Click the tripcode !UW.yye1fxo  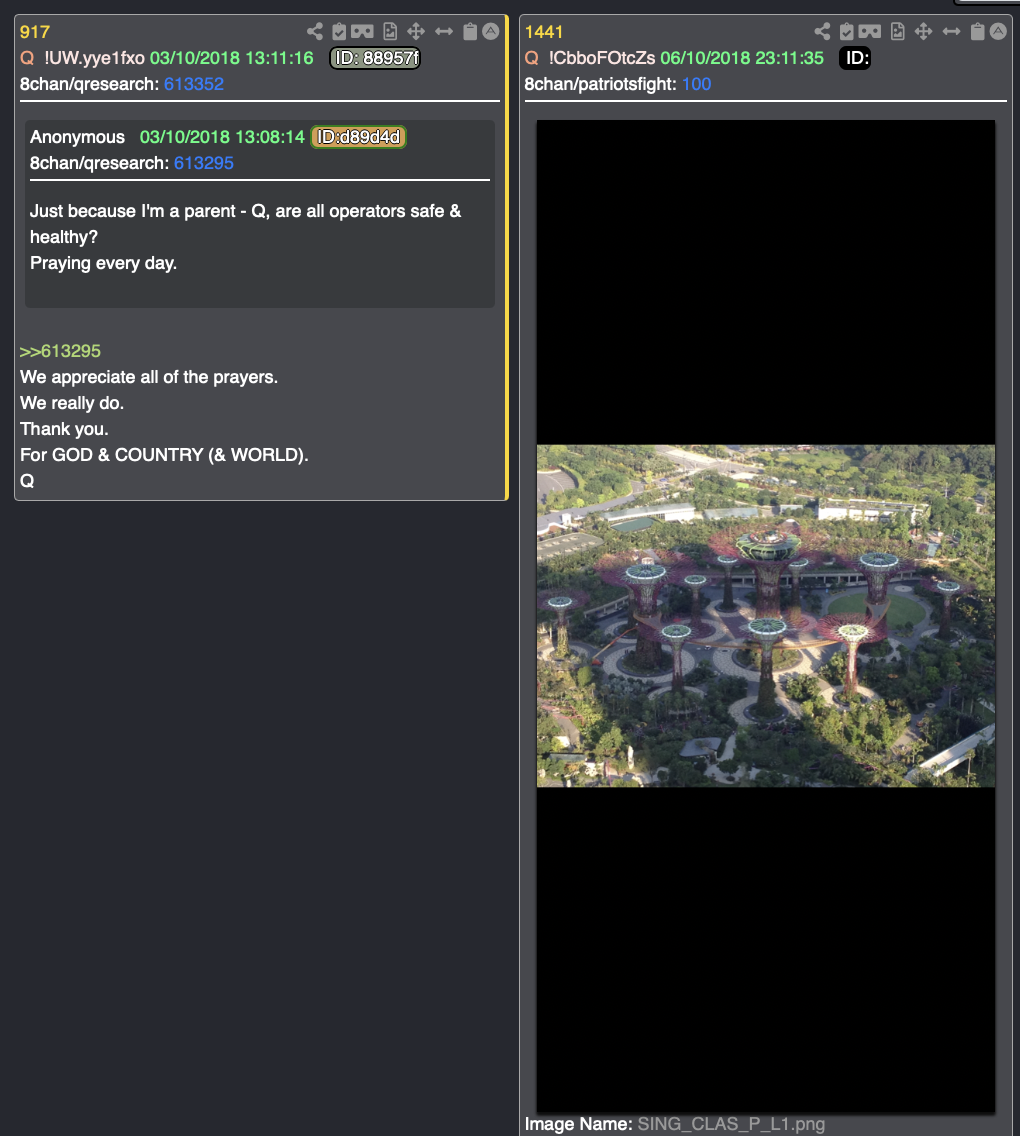[x=94, y=58]
